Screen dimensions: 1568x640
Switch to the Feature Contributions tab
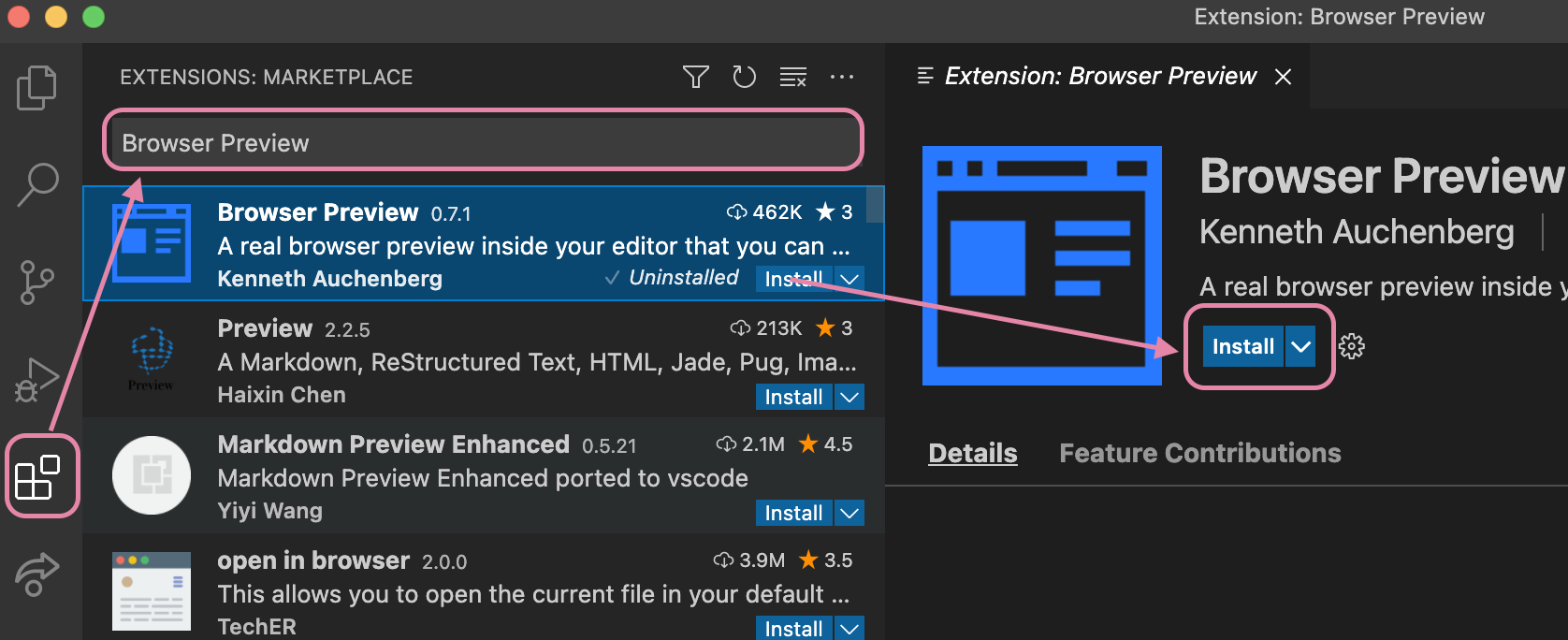[x=1199, y=453]
